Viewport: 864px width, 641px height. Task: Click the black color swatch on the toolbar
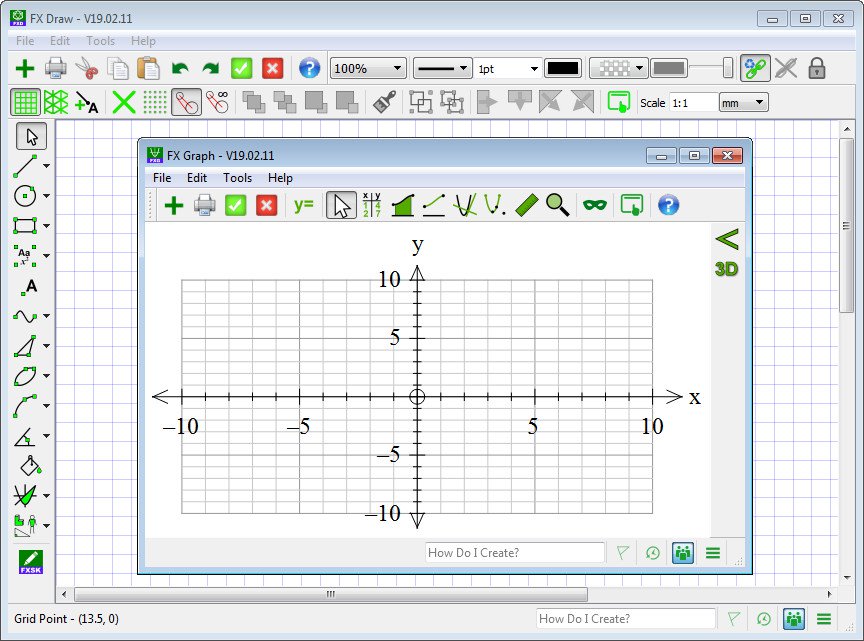(x=562, y=68)
